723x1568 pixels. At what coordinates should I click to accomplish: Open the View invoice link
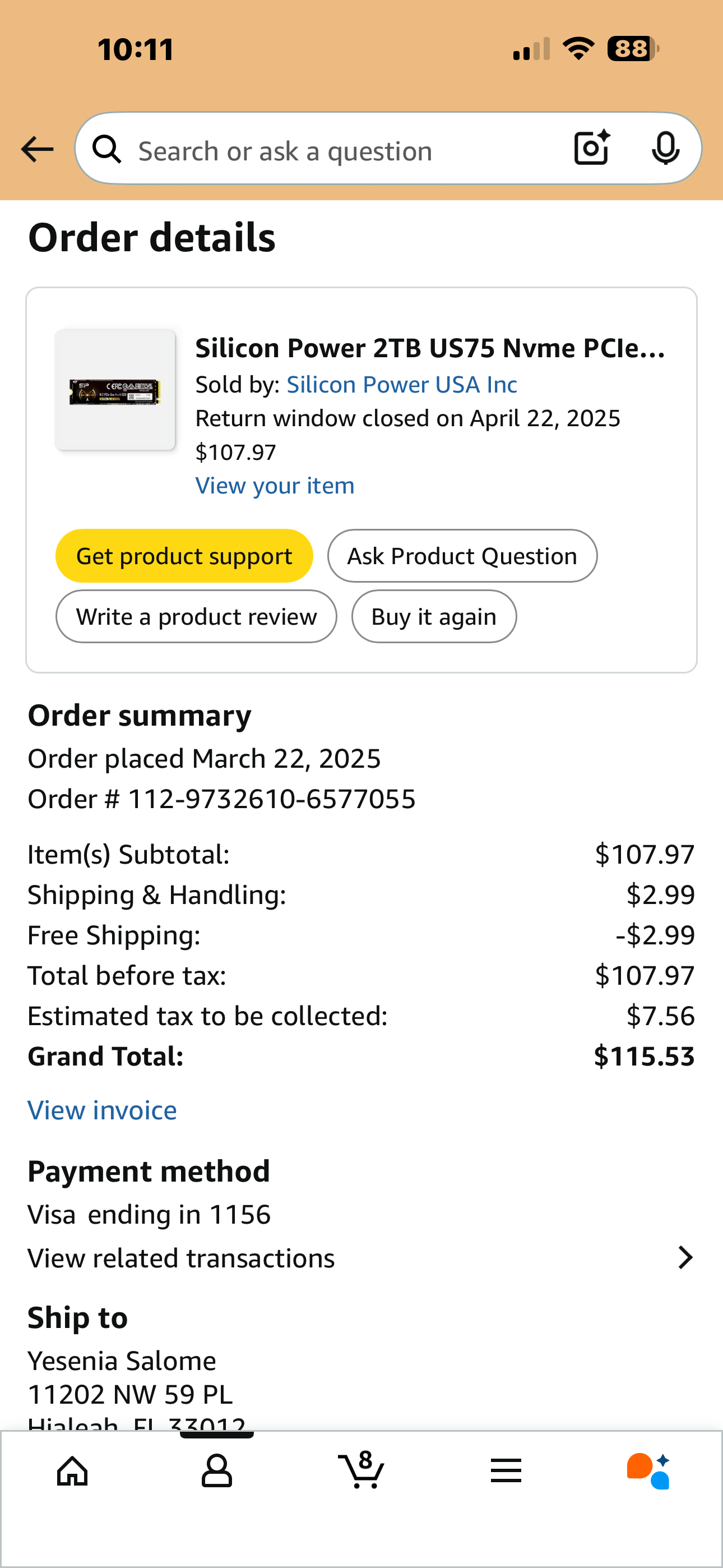point(102,1110)
